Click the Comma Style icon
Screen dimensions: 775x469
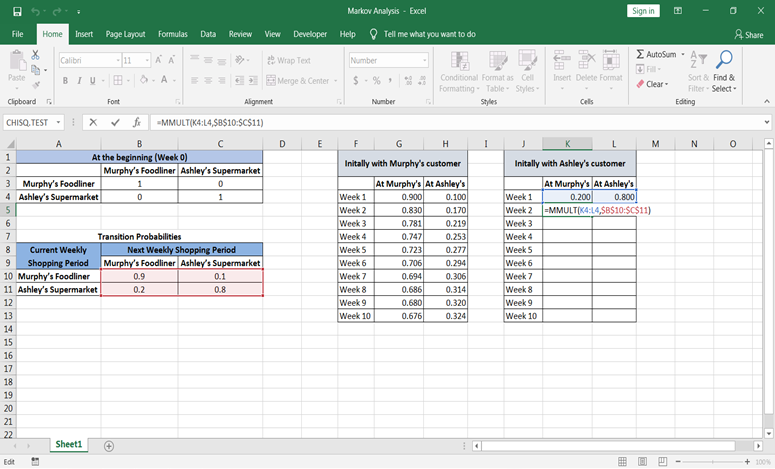[390, 80]
